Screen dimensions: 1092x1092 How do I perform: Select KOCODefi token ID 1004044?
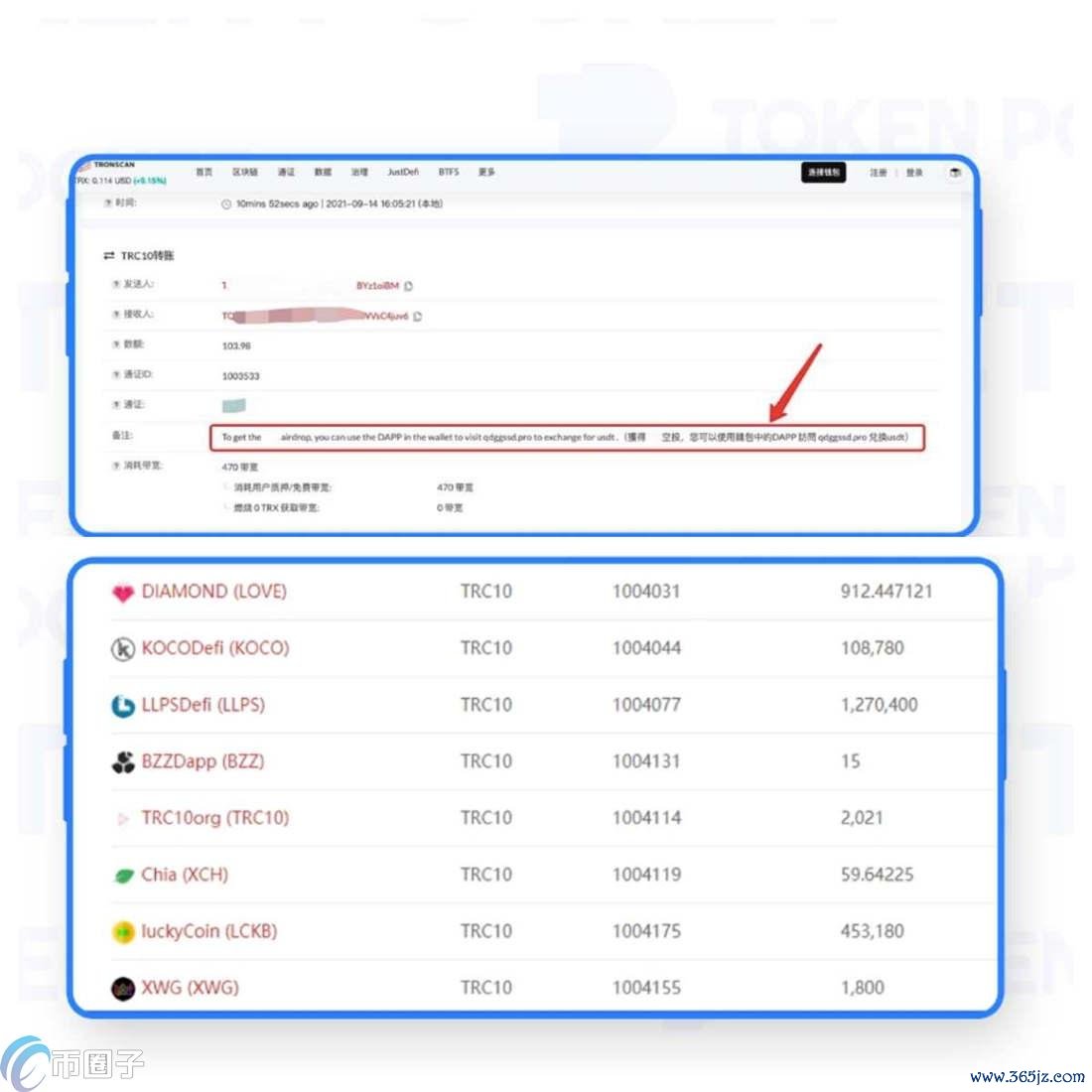(x=646, y=647)
